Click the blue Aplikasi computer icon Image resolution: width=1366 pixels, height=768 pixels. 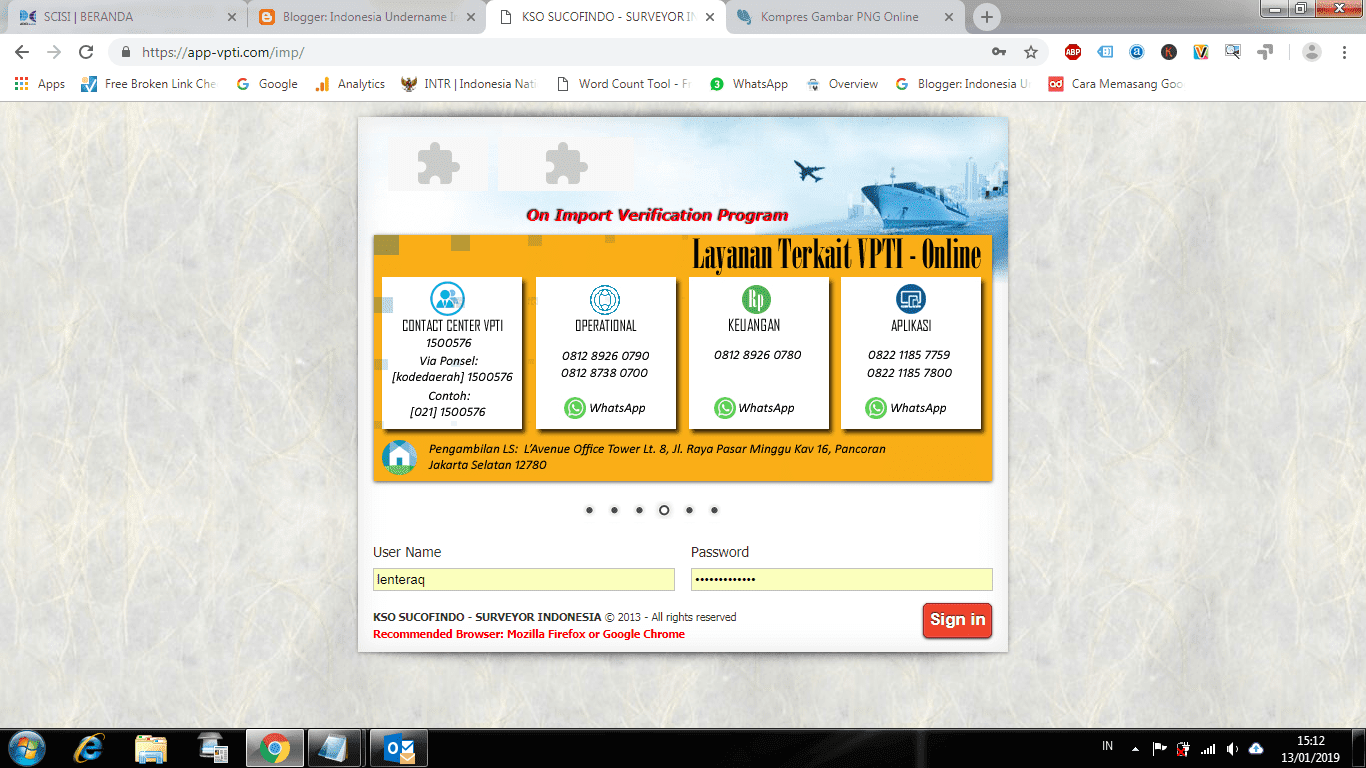pos(911,299)
